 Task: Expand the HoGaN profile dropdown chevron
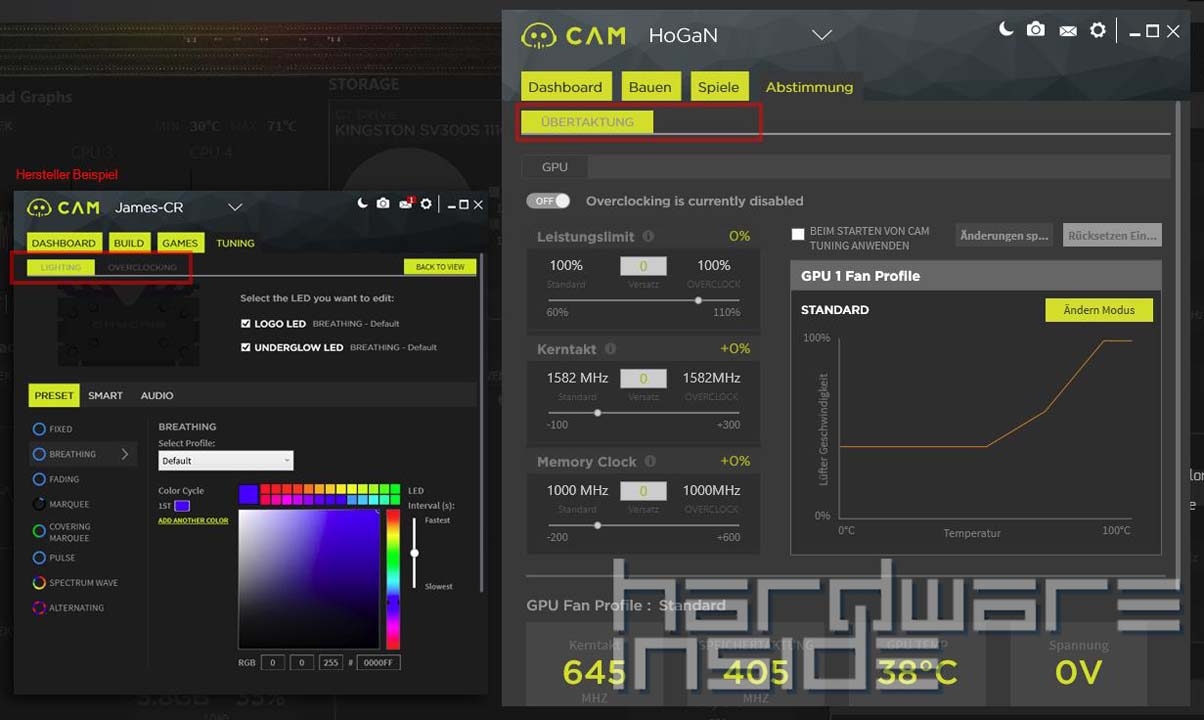point(821,35)
